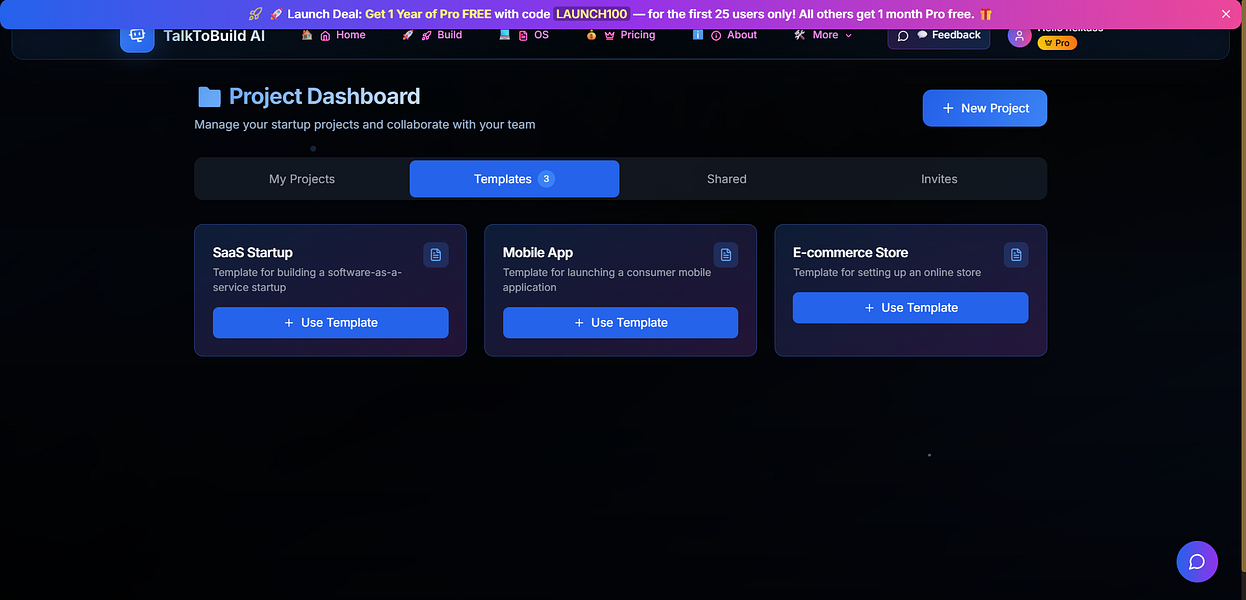Open the user avatar profile icon
Image resolution: width=1246 pixels, height=600 pixels.
click(1019, 37)
